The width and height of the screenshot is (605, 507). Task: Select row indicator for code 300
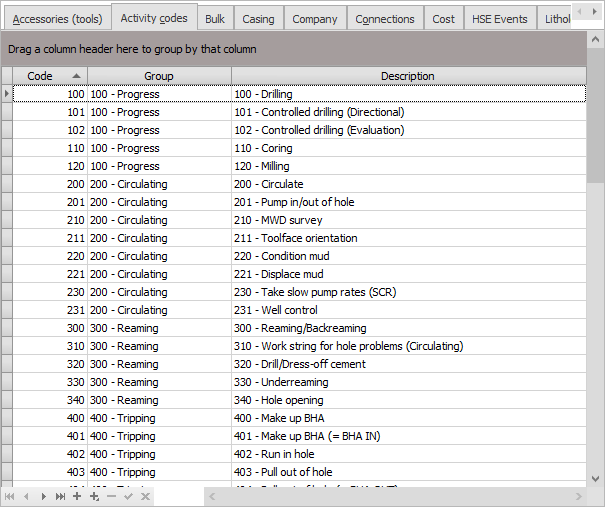7,328
